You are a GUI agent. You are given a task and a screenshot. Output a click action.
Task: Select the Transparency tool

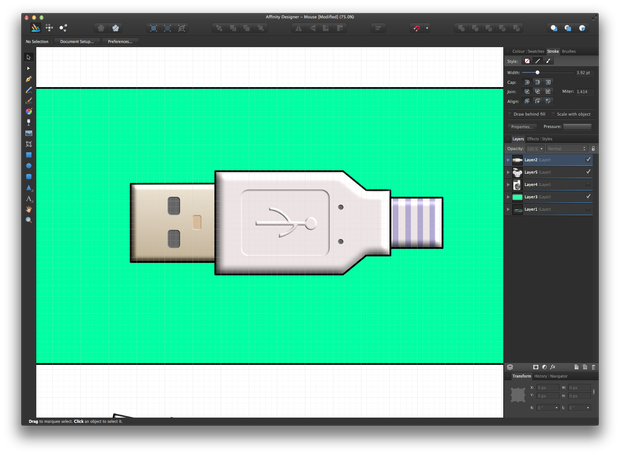tap(28, 122)
